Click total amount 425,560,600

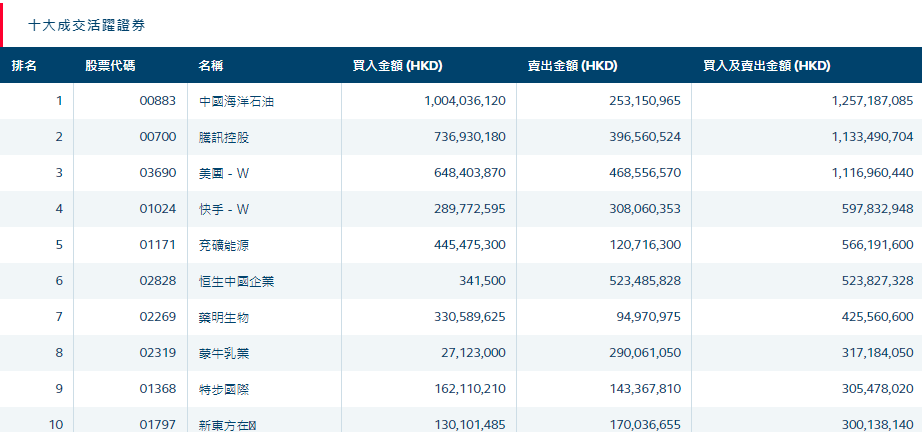pos(878,317)
